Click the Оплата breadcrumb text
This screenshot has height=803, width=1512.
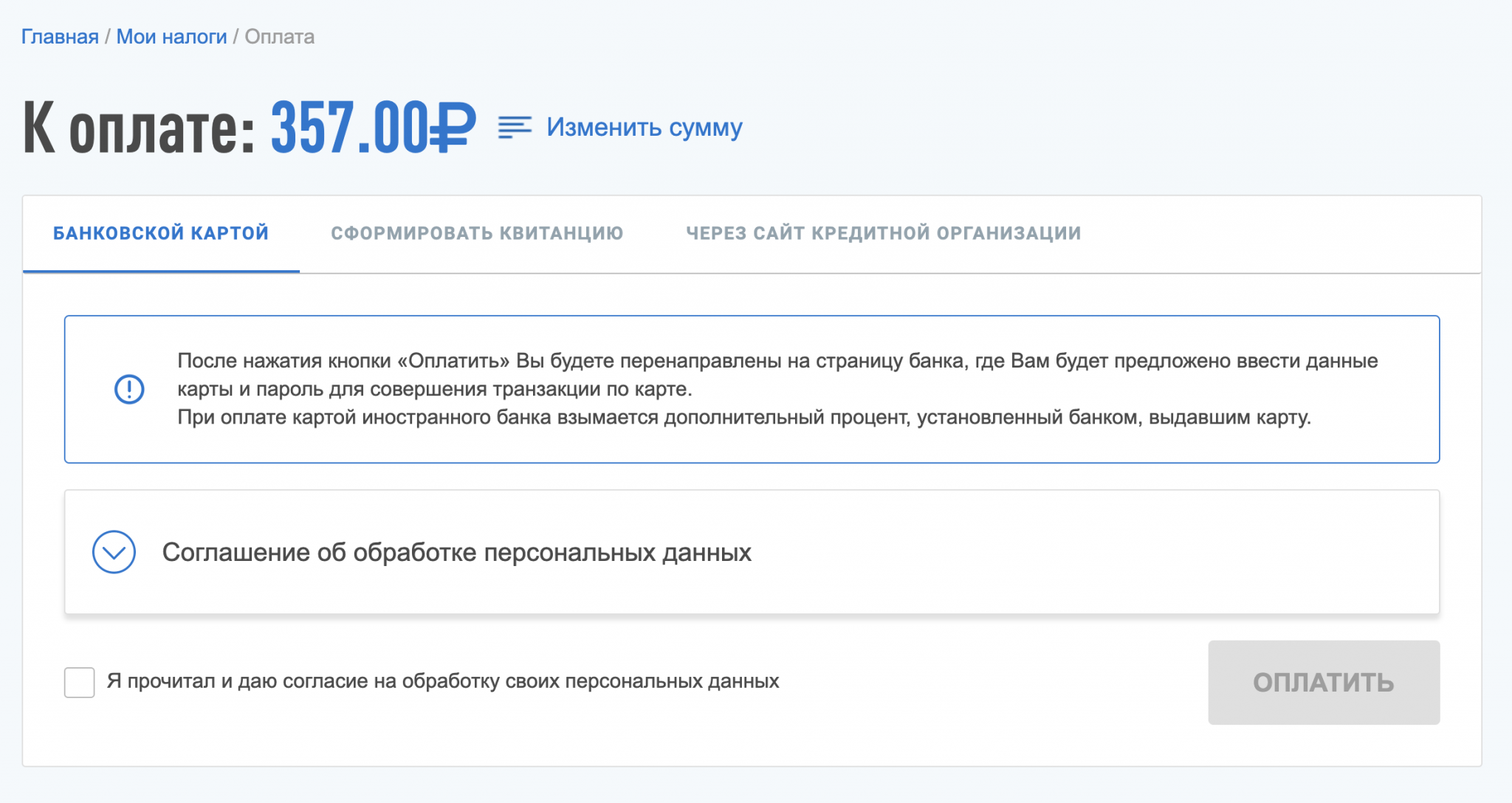(x=280, y=37)
